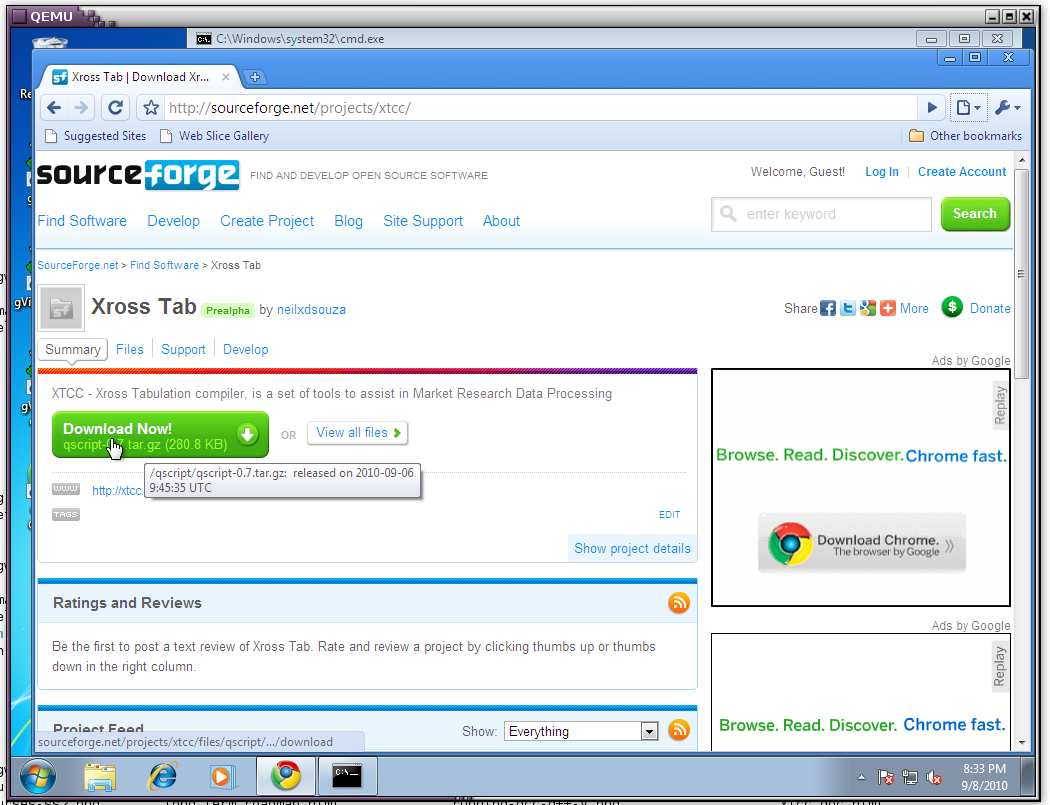1050x805 pixels.
Task: Reload the page with the refresh icon
Action: (116, 108)
